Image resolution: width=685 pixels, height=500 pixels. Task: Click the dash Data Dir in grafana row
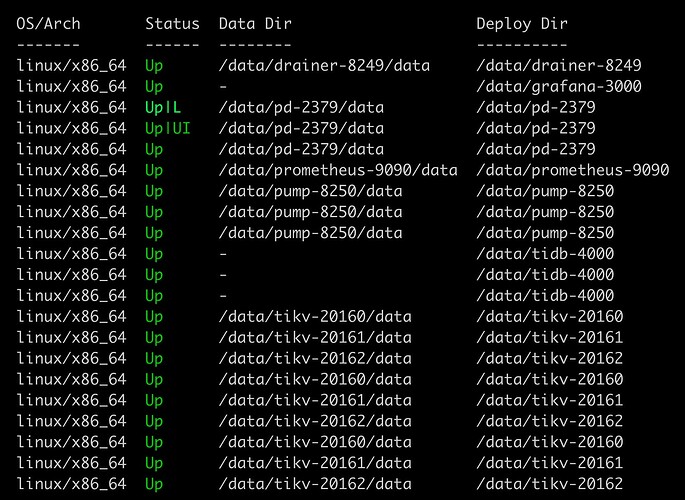[223, 86]
